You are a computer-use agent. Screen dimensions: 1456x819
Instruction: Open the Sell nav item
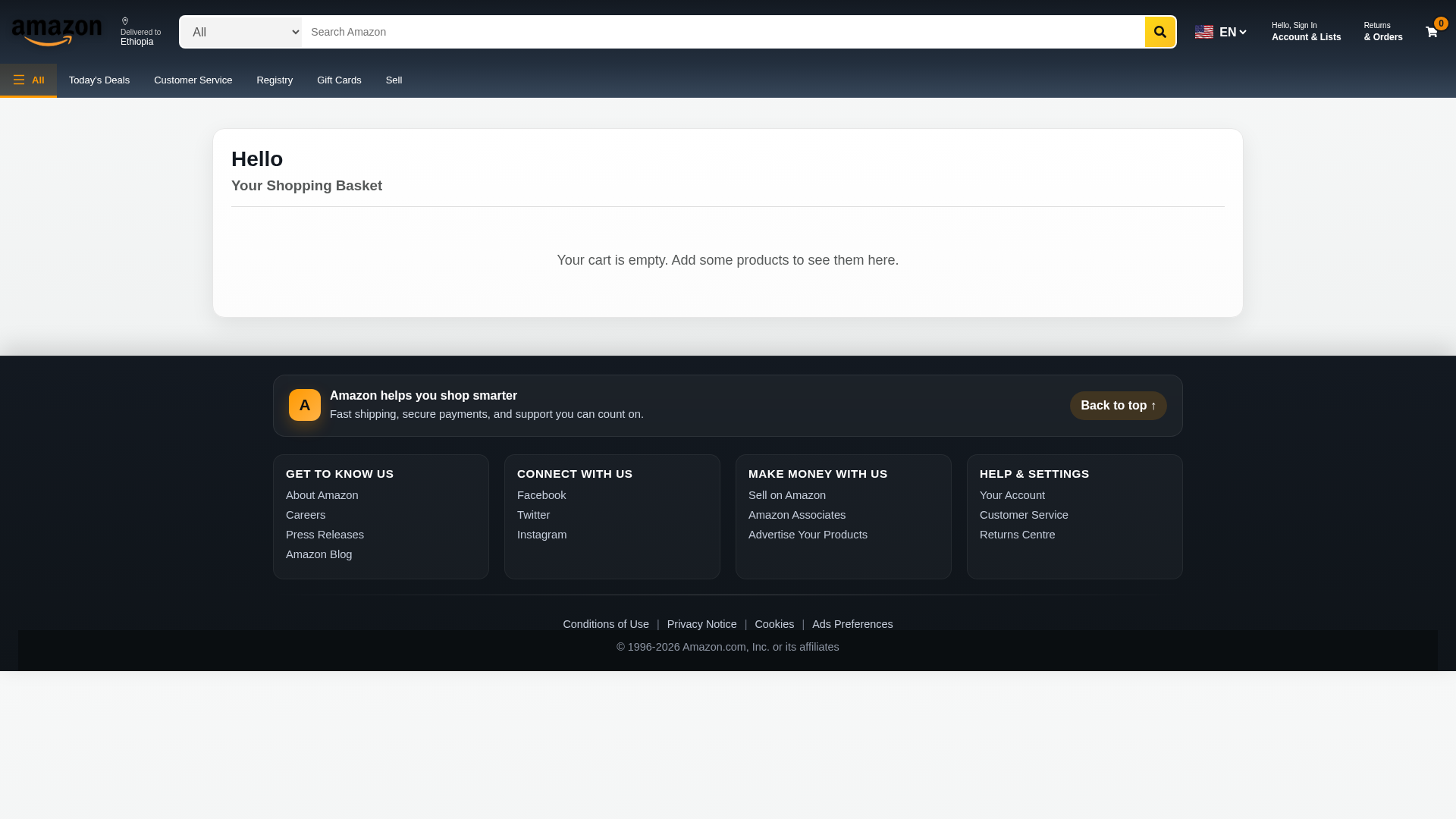(394, 80)
